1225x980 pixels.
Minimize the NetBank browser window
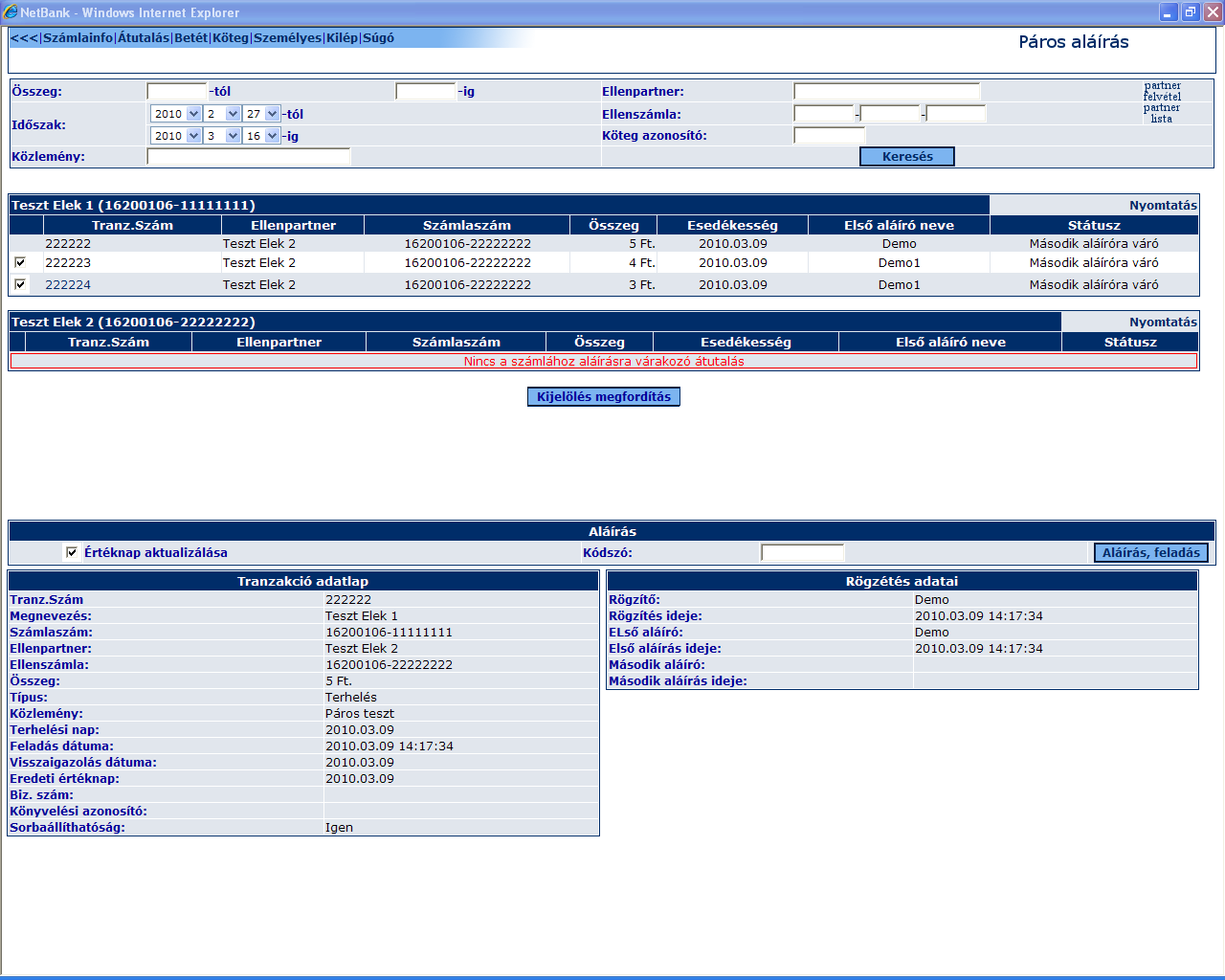[1169, 12]
